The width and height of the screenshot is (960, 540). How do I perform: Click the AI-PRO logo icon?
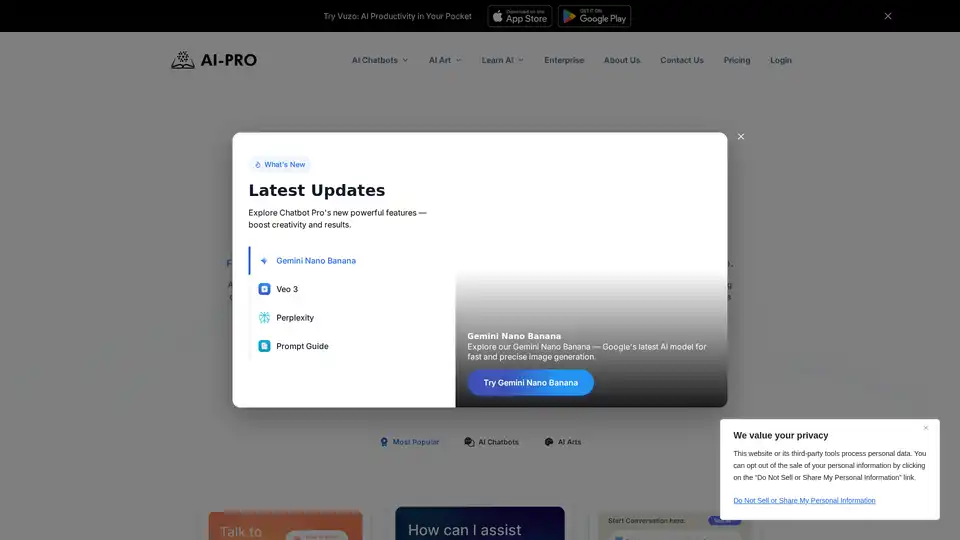click(182, 60)
